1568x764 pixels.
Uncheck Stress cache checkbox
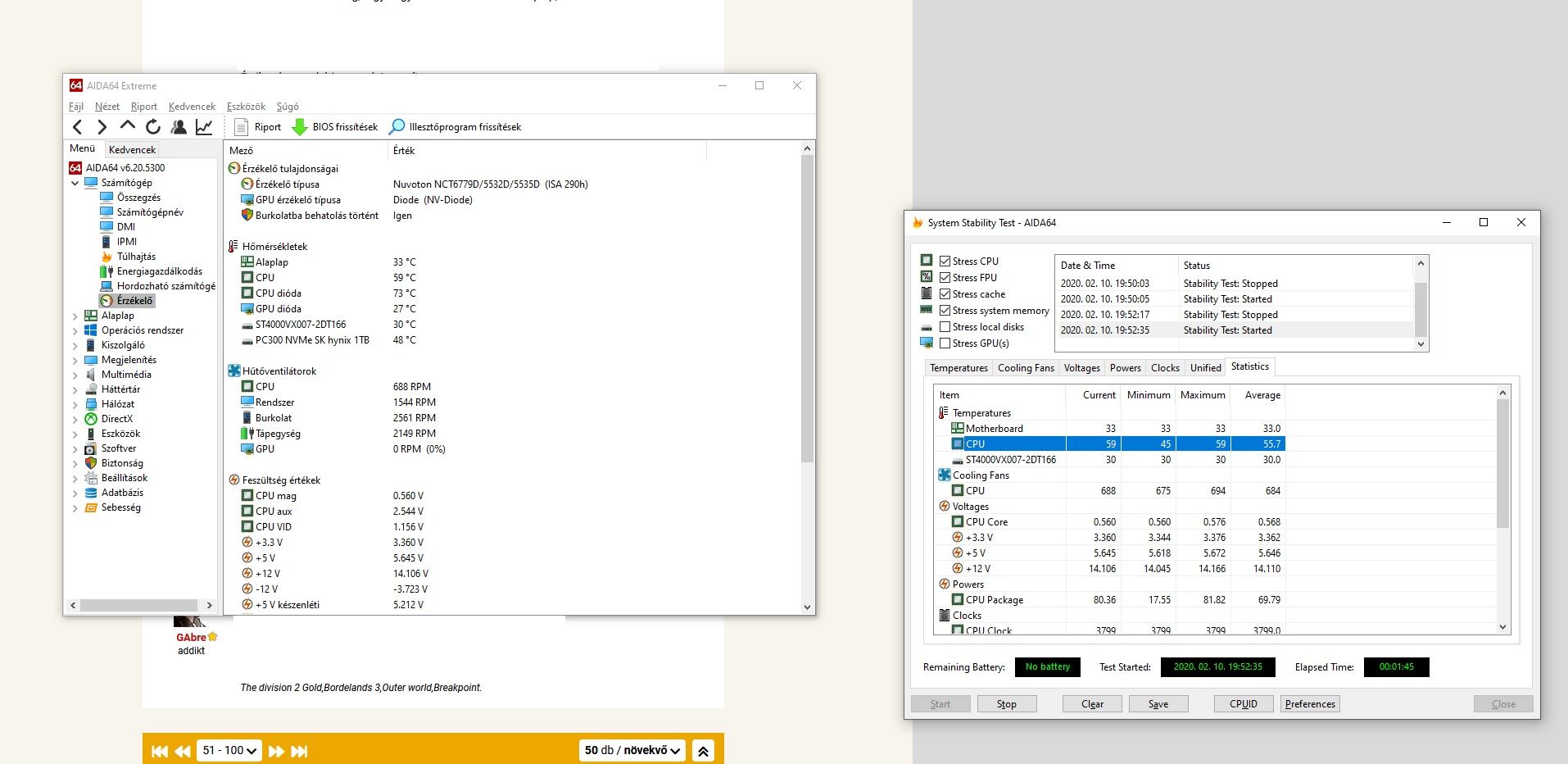945,294
